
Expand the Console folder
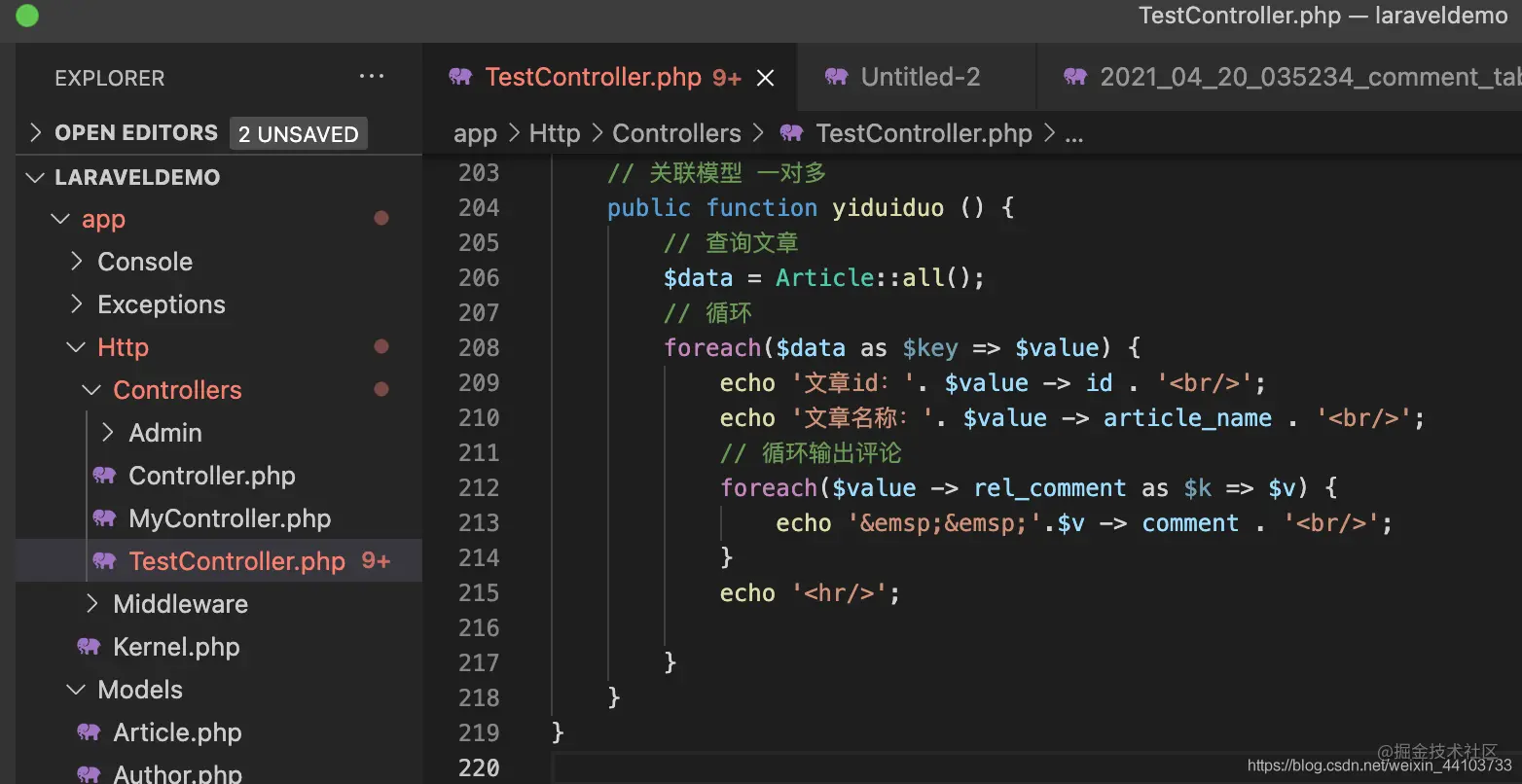(77, 262)
